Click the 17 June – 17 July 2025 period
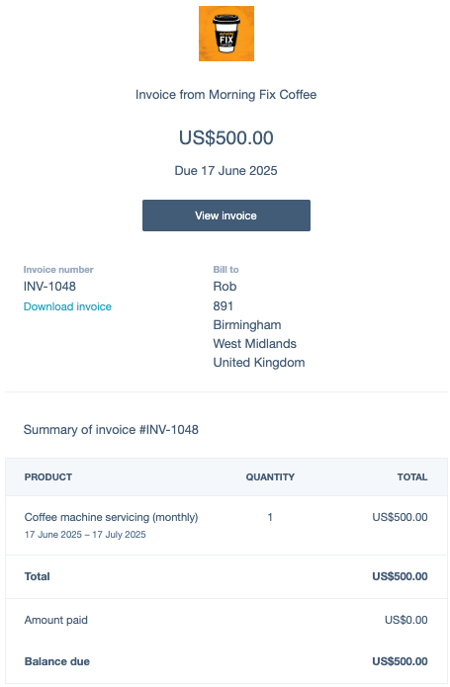The height and width of the screenshot is (687, 450). coord(85,535)
